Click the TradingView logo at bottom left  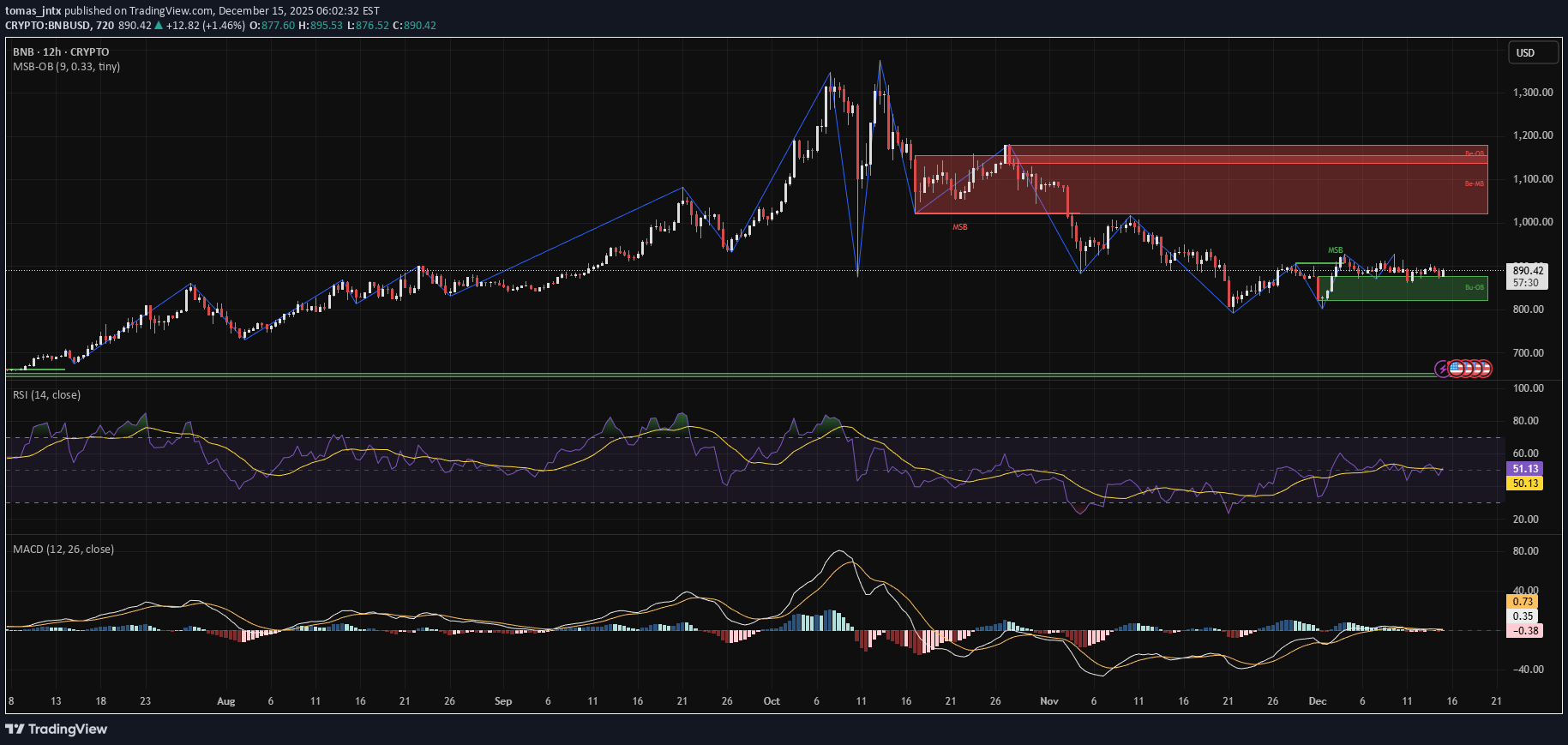(x=57, y=729)
